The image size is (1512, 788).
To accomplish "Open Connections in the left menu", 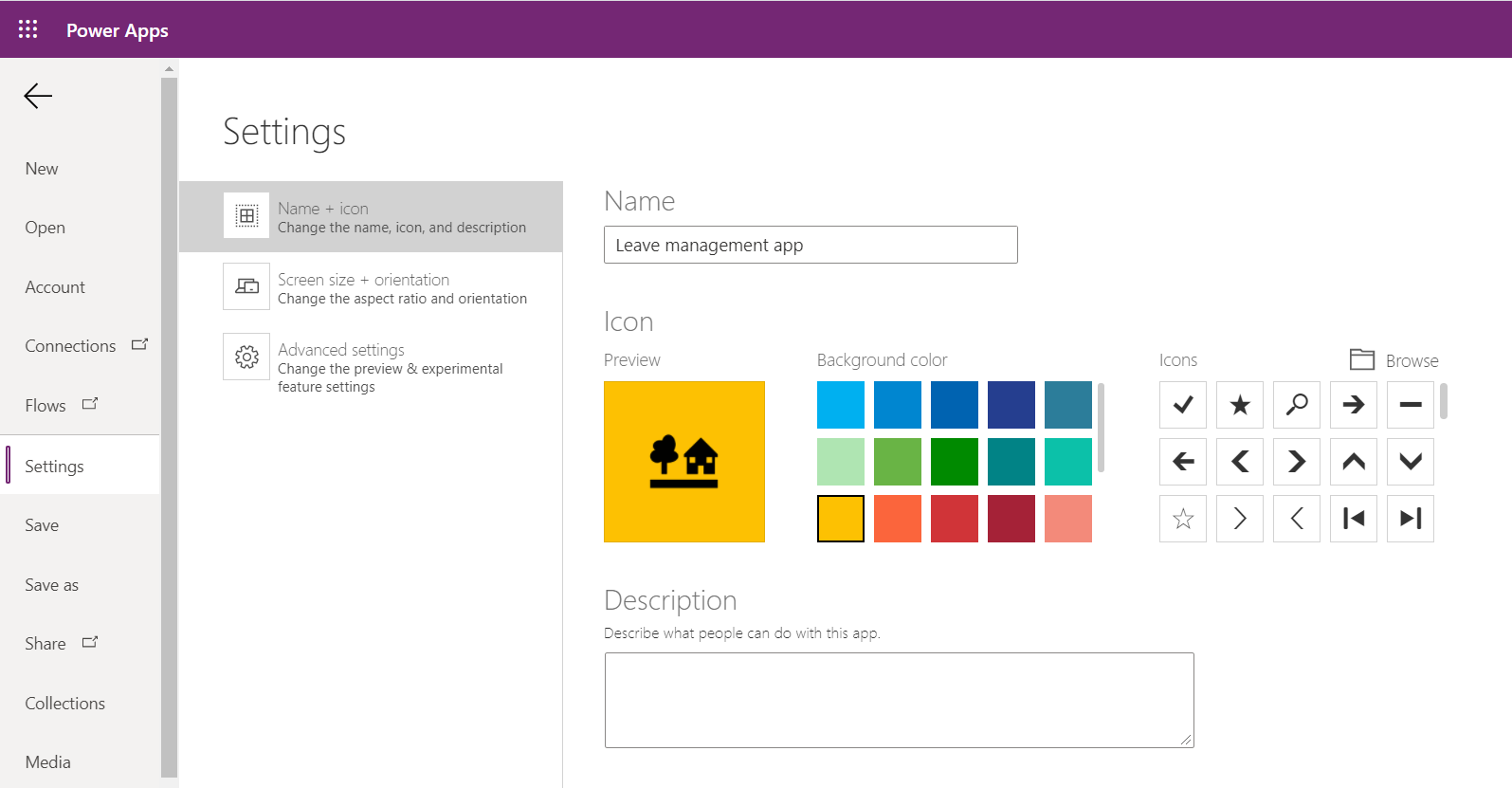I will click(71, 346).
